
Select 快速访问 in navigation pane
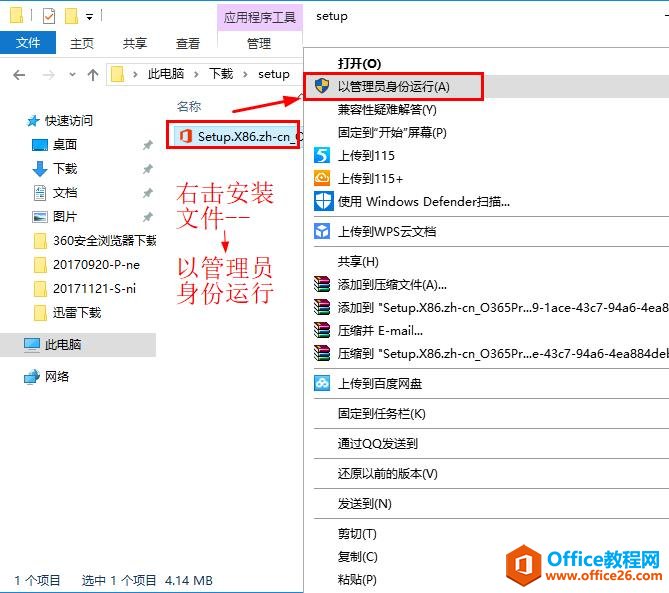pos(69,121)
